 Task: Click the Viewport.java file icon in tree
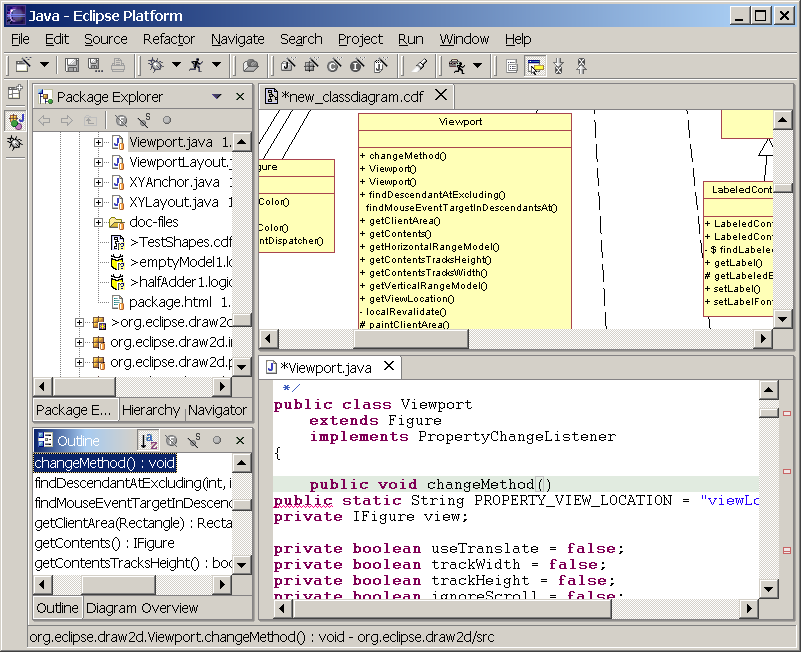point(118,142)
